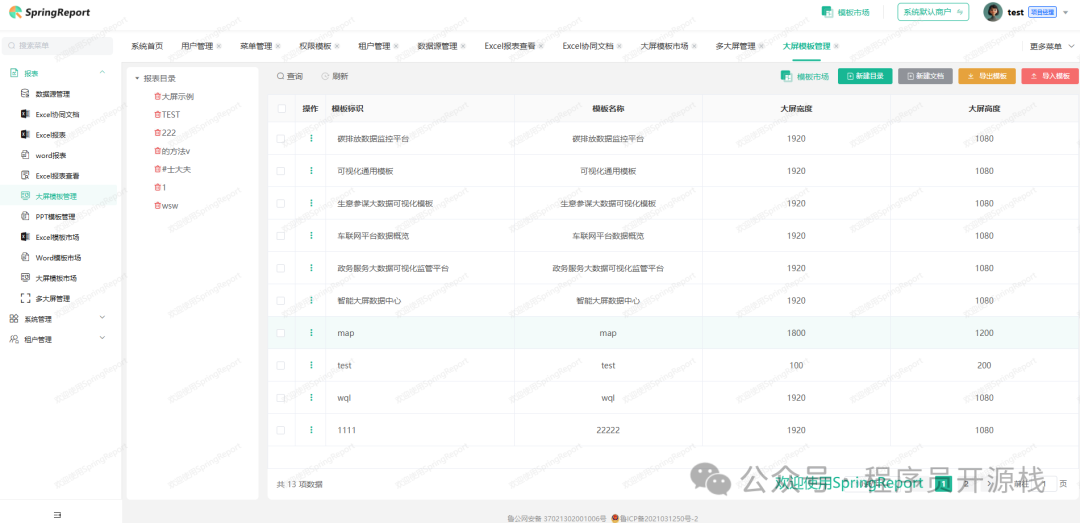Check the test row checkbox
This screenshot has height=523, width=1080.
point(281,365)
